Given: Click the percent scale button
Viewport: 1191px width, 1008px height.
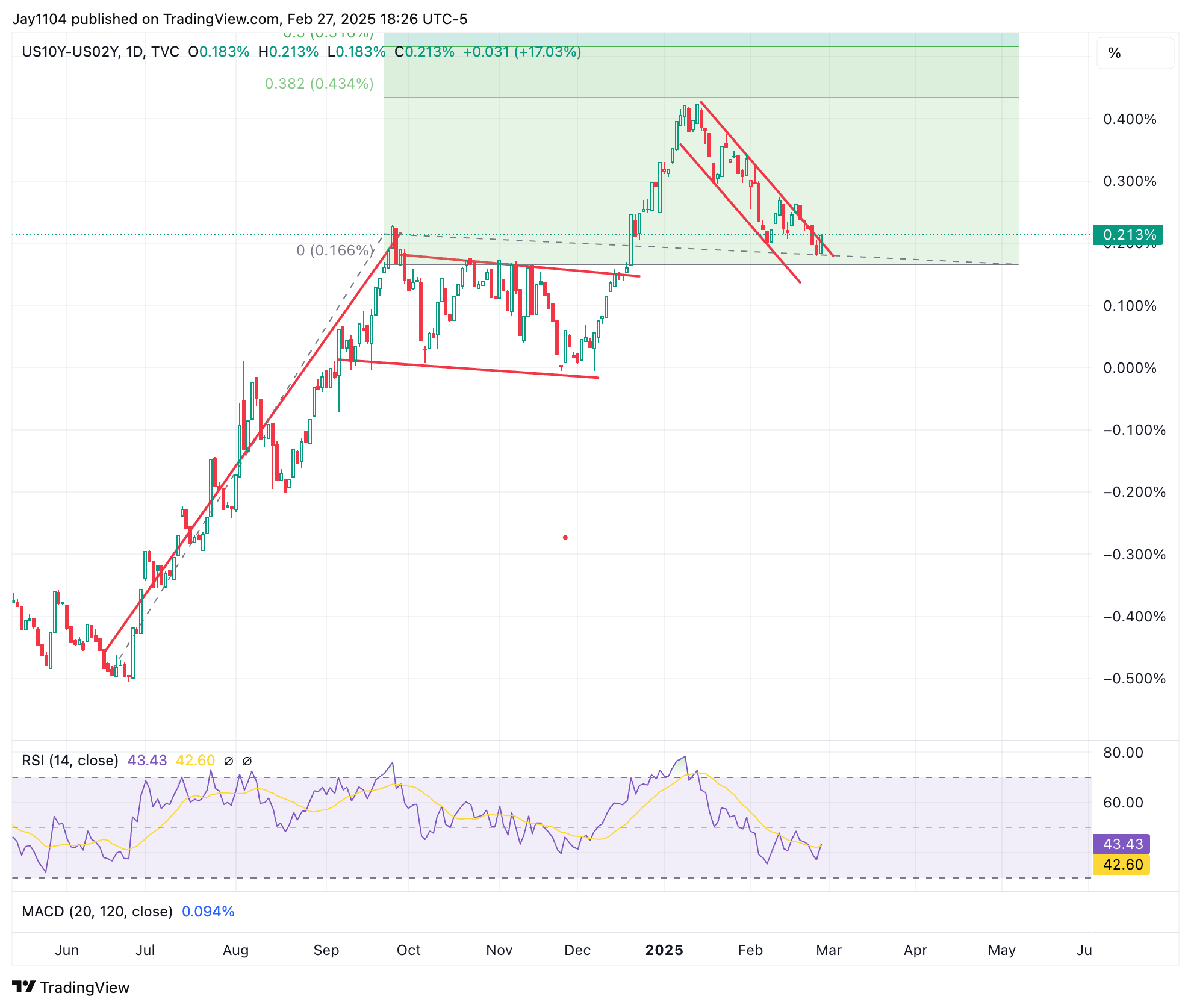Looking at the screenshot, I should [1135, 53].
